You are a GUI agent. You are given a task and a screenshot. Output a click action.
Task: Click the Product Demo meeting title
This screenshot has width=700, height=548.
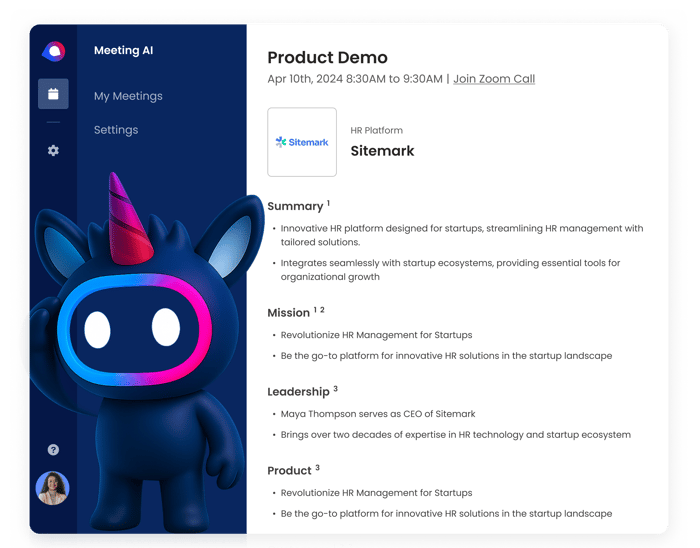coord(327,57)
